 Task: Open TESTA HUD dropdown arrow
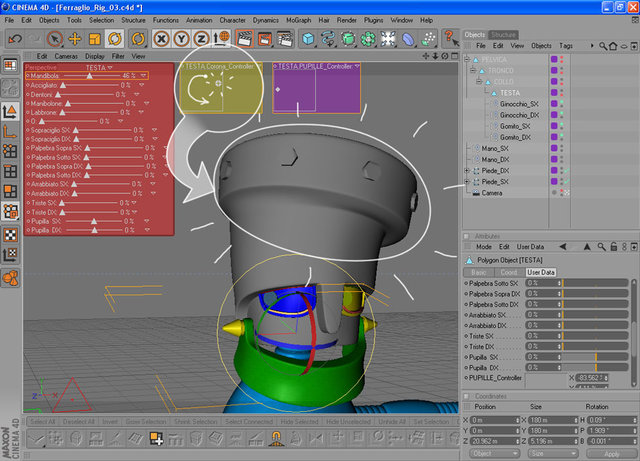coord(110,68)
